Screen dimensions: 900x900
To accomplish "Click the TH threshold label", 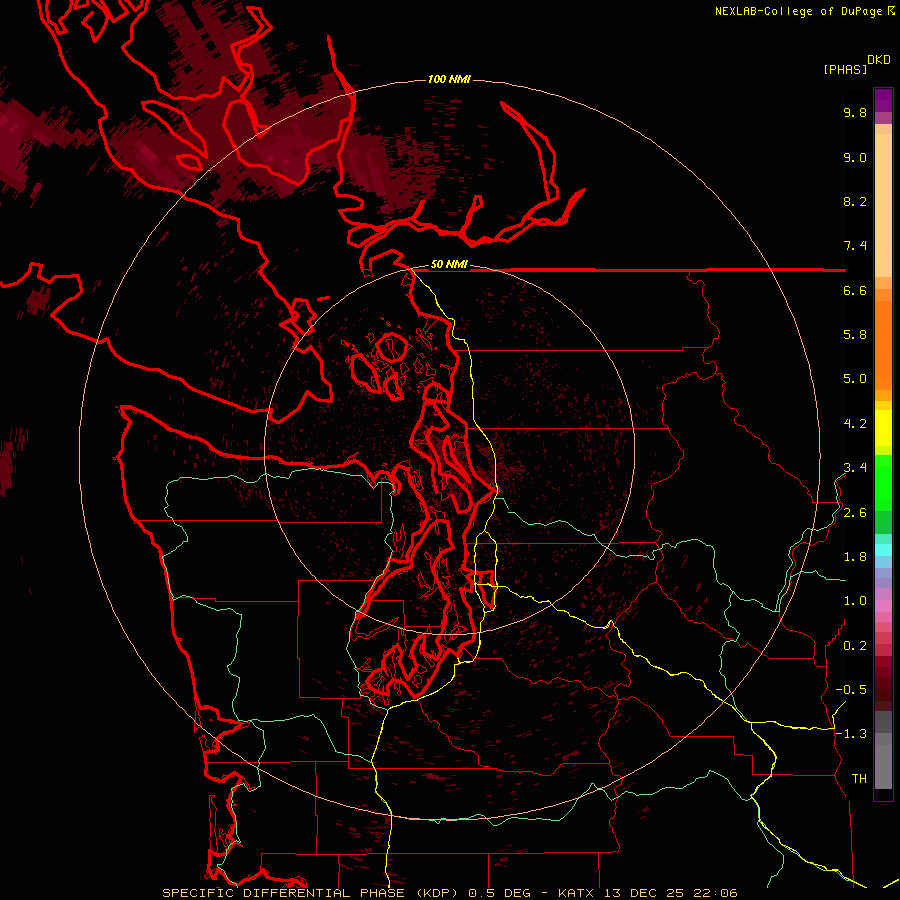I will point(859,779).
